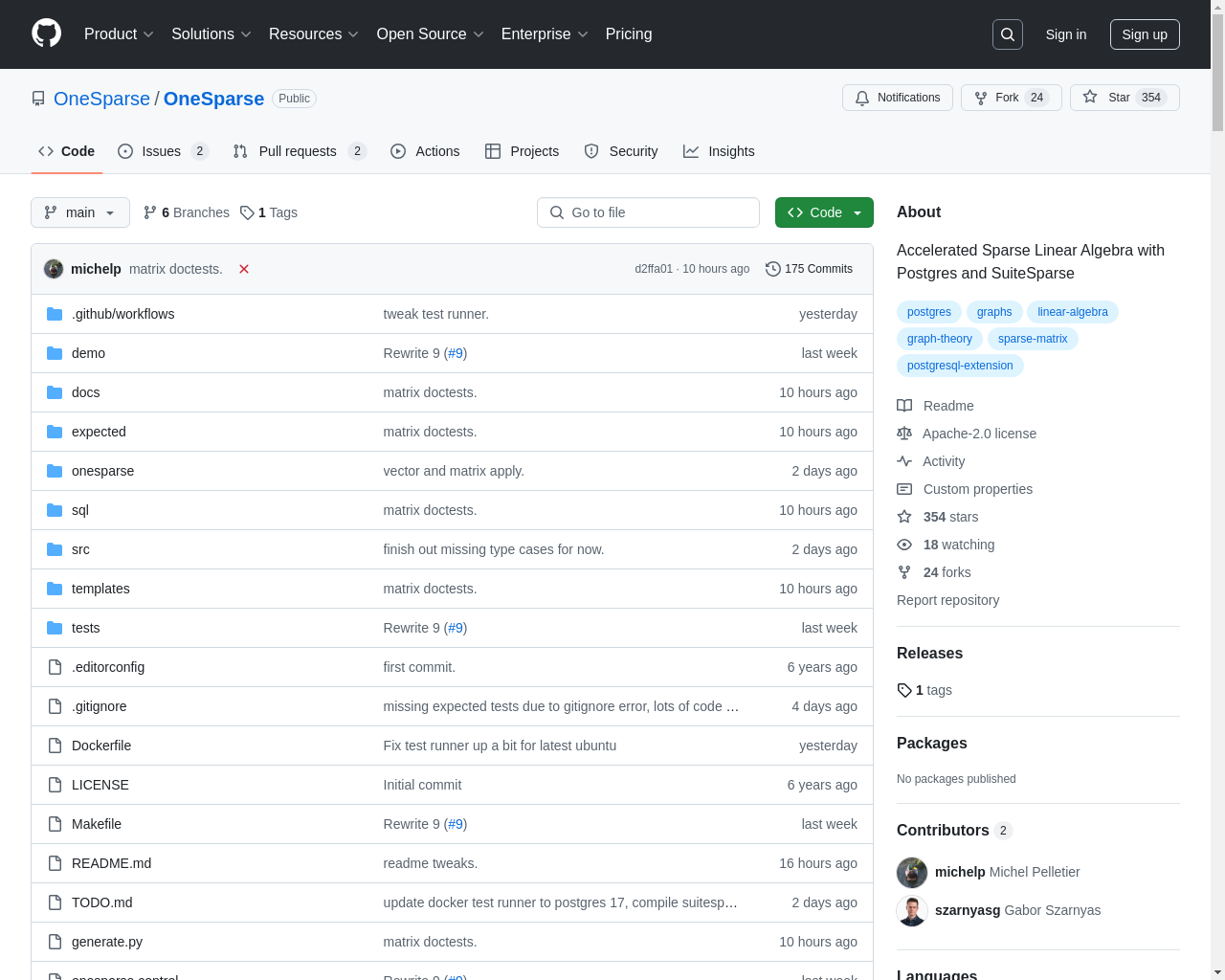The width and height of the screenshot is (1225, 980).
Task: Open the Pull requests tab
Action: click(300, 151)
